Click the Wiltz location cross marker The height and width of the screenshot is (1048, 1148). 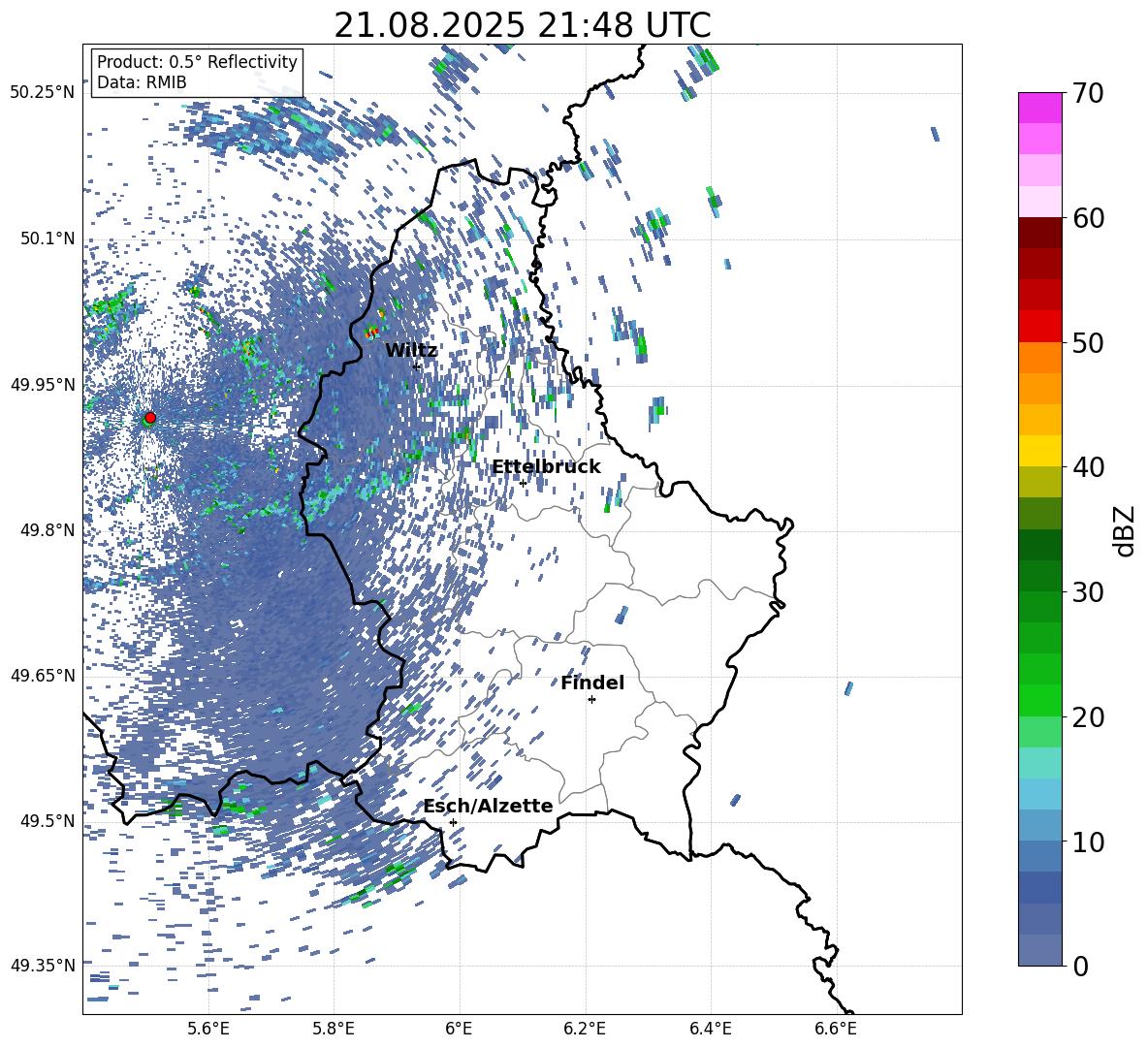(416, 366)
